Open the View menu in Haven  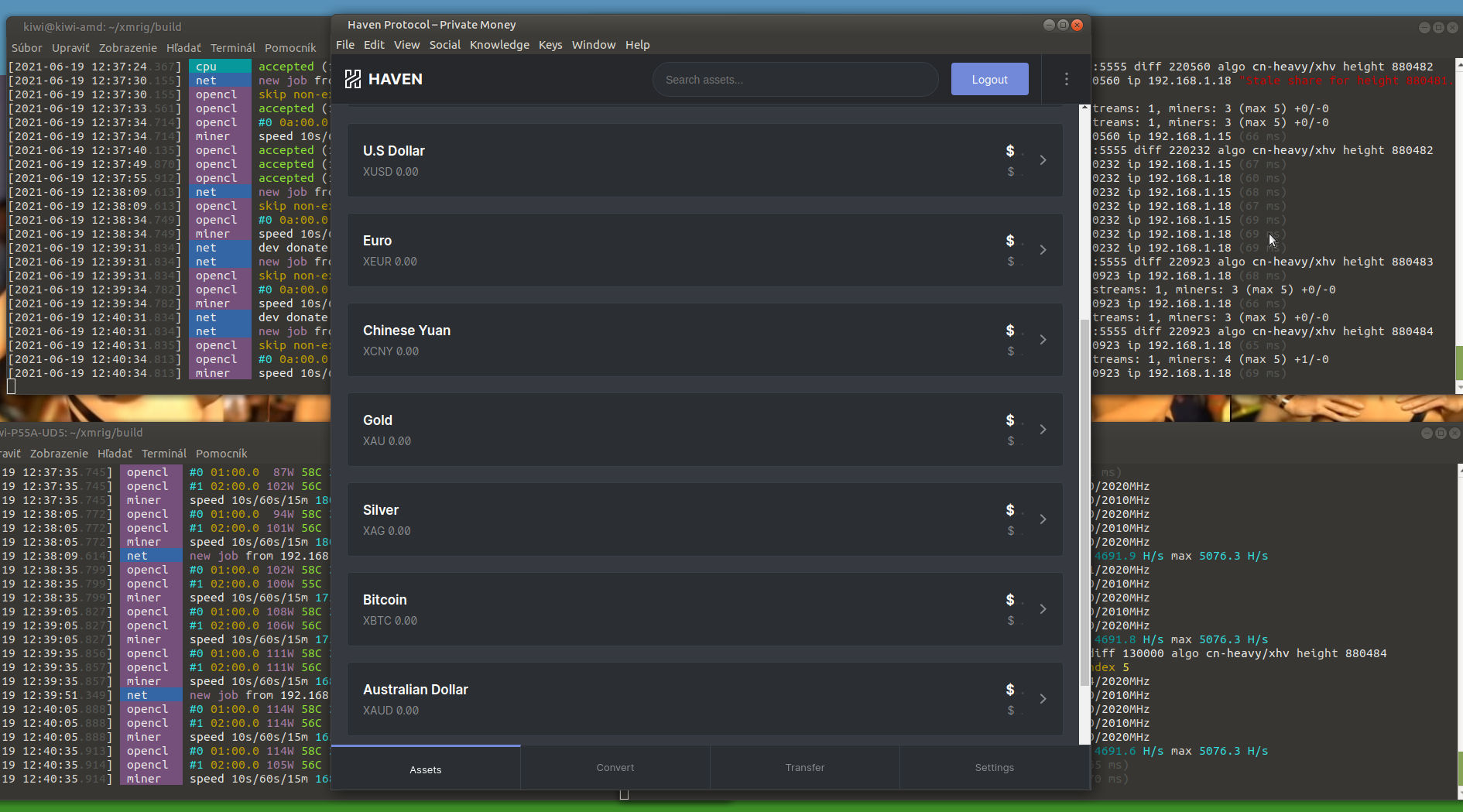point(406,45)
